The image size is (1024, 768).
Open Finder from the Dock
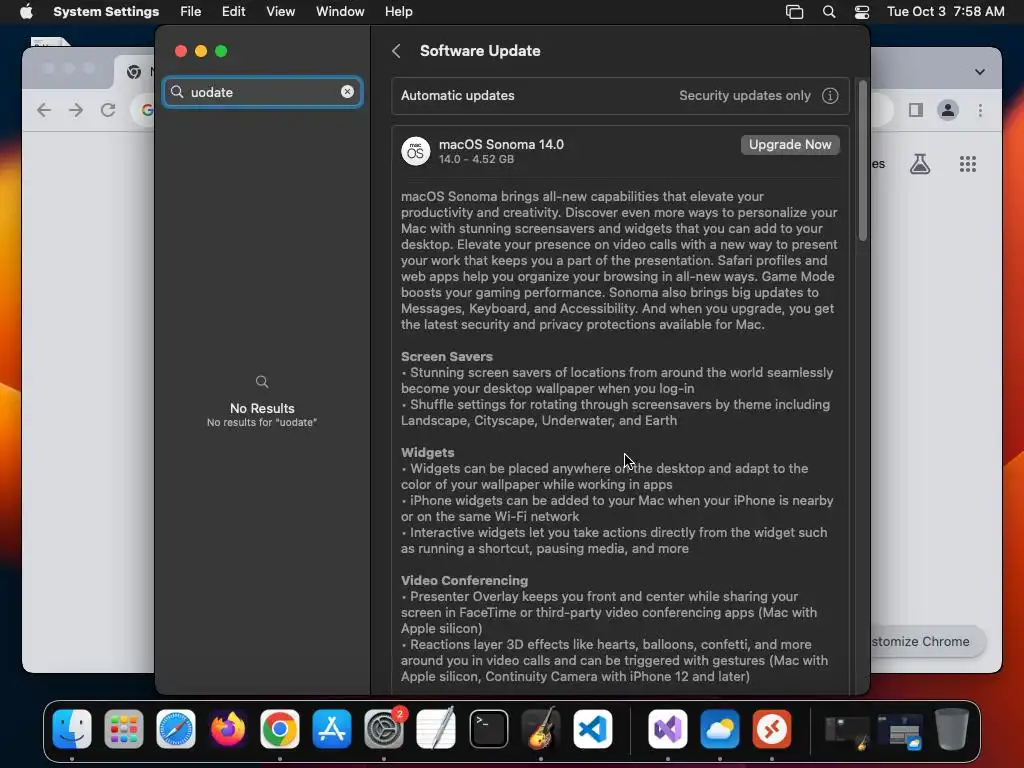click(72, 729)
